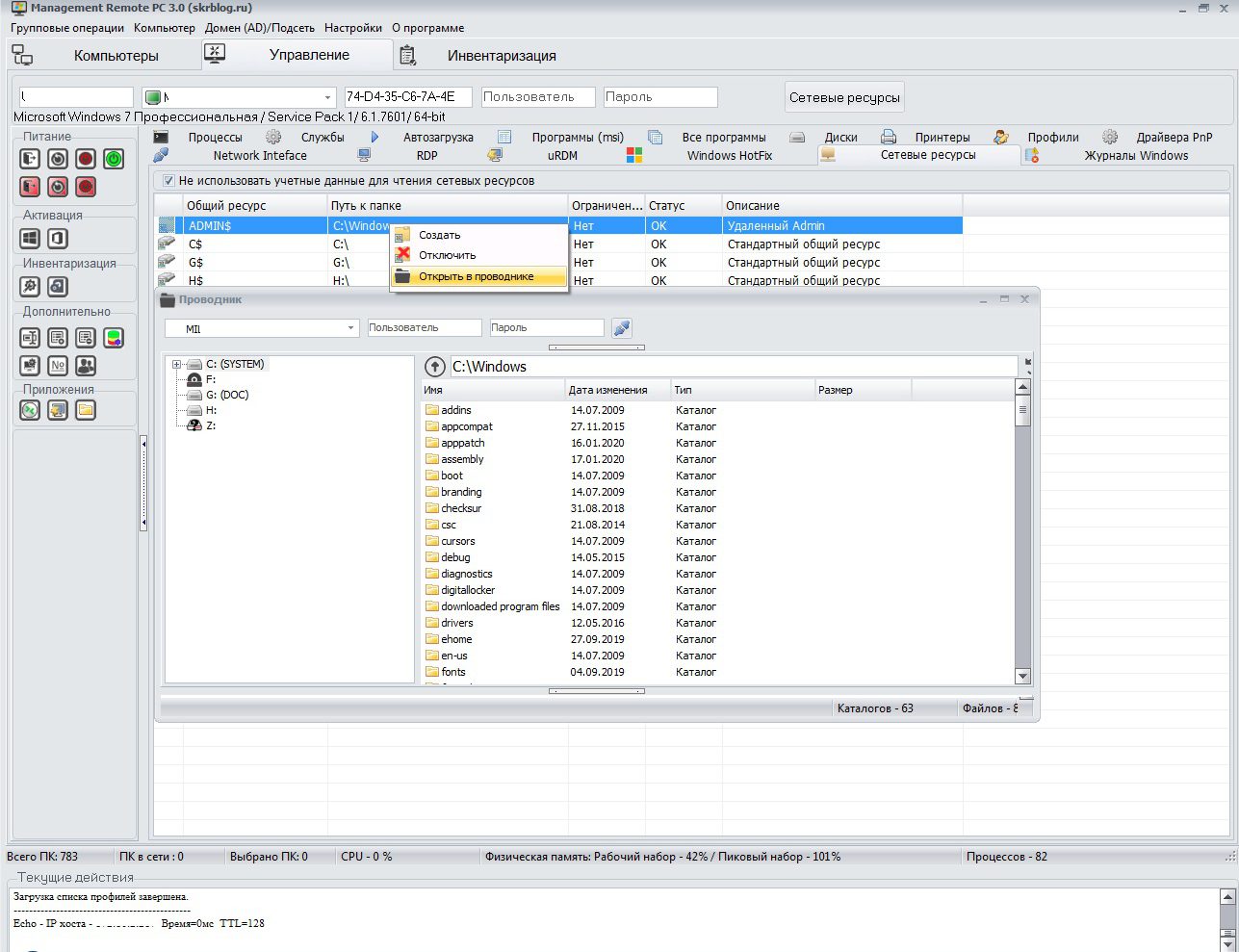Click the MAC address field 74-D4-35-C6-7A-4E

[408, 97]
